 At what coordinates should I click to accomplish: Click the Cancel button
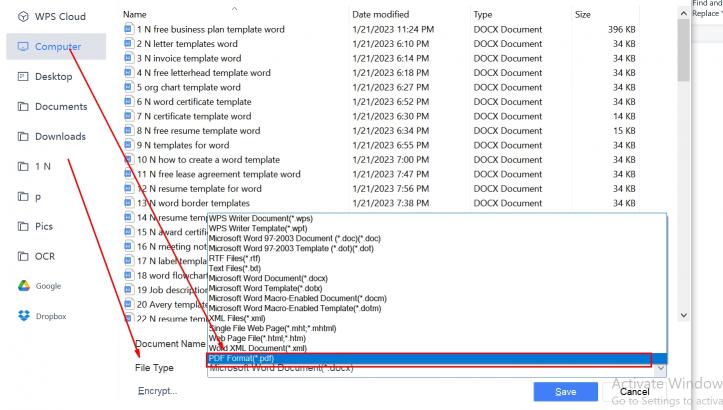click(x=634, y=392)
